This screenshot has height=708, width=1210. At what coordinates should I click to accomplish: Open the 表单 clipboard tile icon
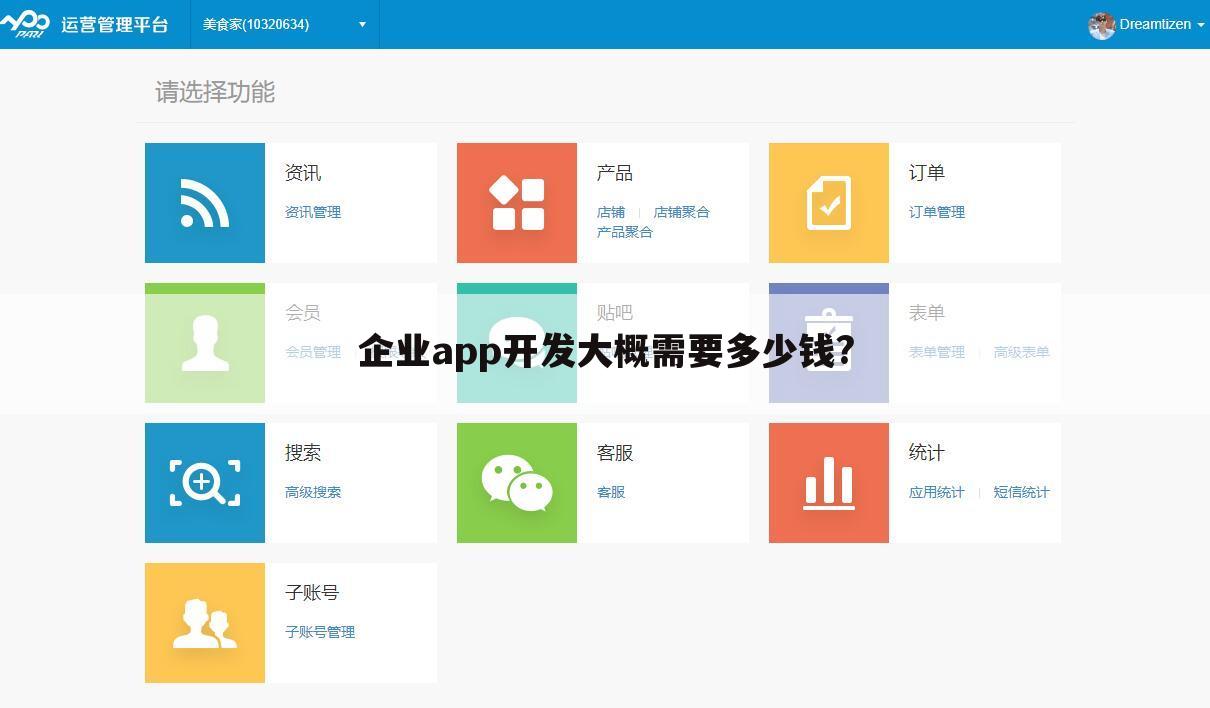[829, 343]
